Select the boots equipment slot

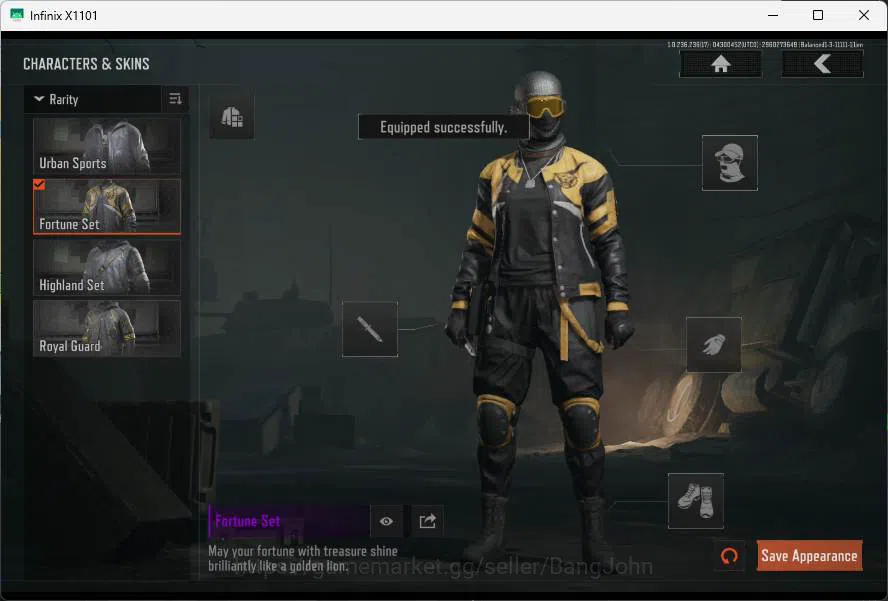[x=696, y=501]
